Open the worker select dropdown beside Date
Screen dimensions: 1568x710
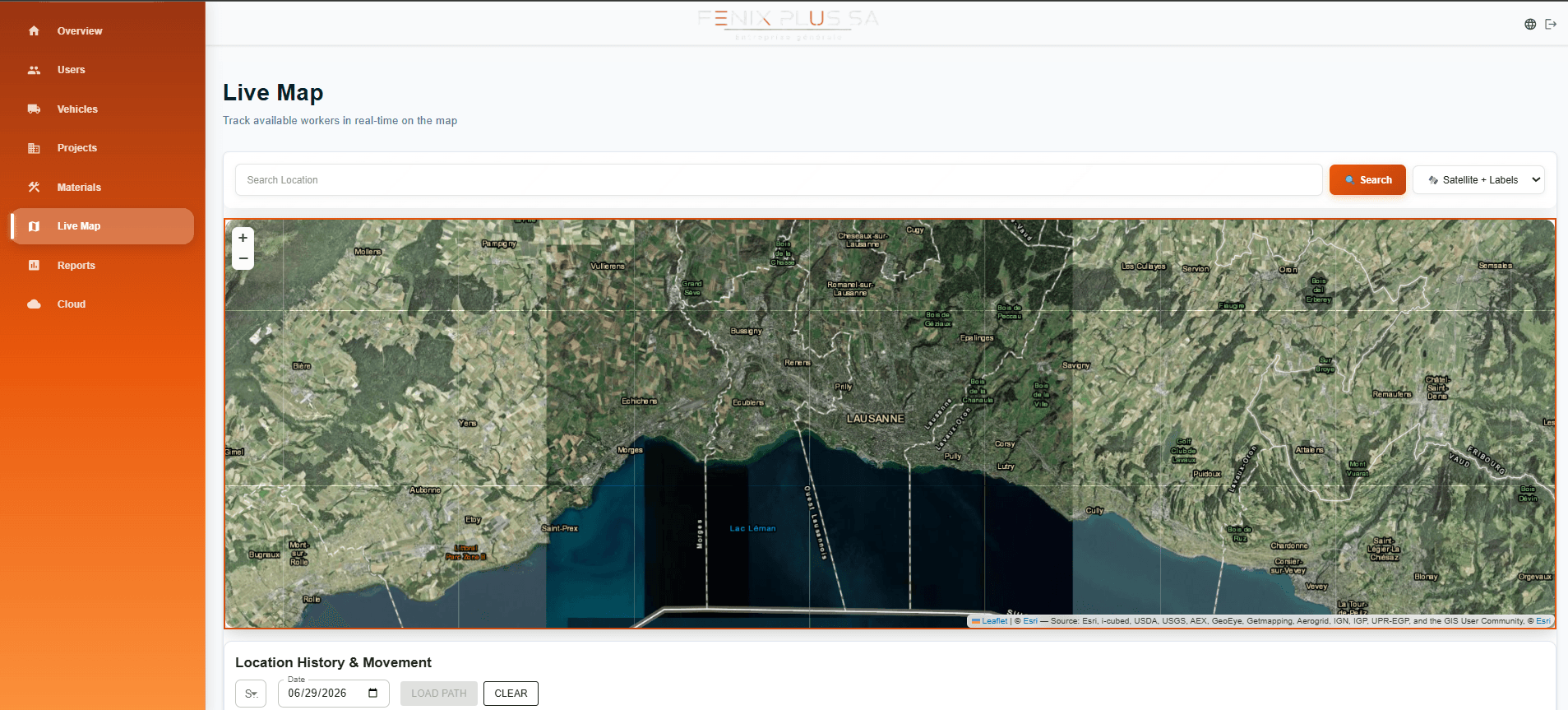[251, 694]
